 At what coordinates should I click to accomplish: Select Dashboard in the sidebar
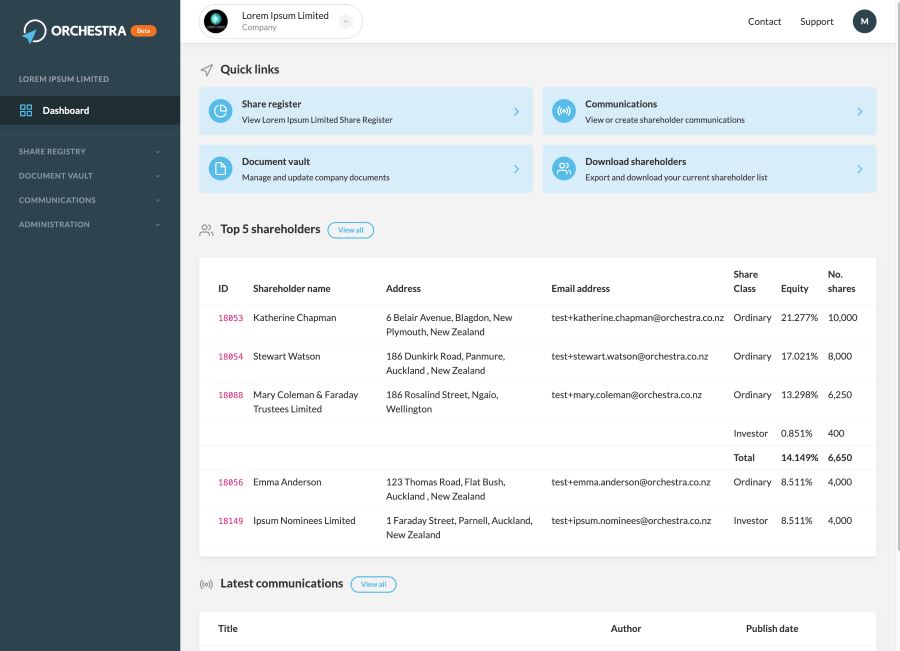[x=90, y=110]
